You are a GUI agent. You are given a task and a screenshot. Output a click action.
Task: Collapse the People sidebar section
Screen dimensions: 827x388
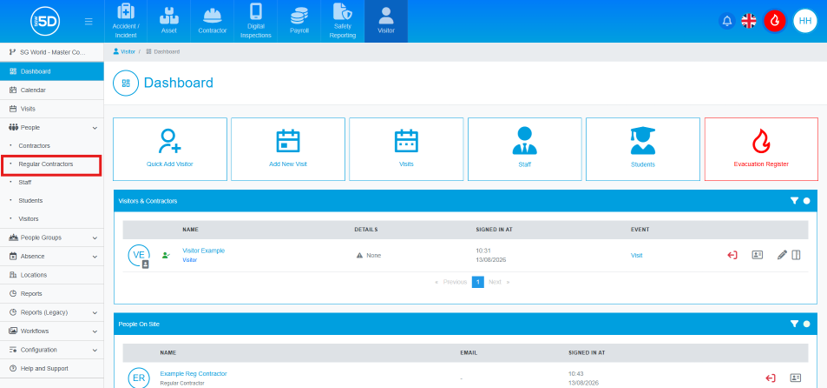[52, 128]
